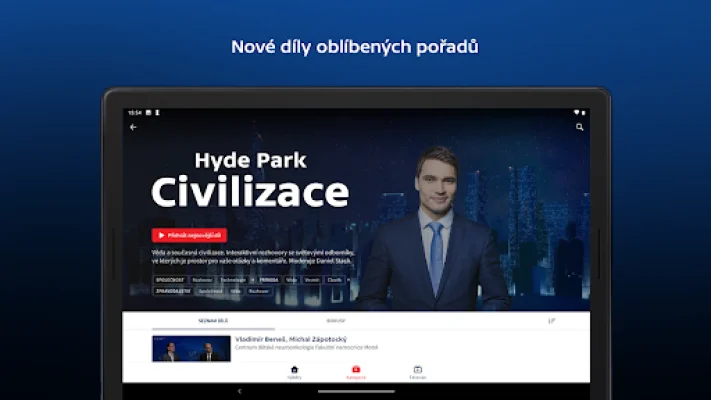This screenshot has height=400, width=711.
Task: Tap the home icon in bottom navigation
Action: [294, 371]
